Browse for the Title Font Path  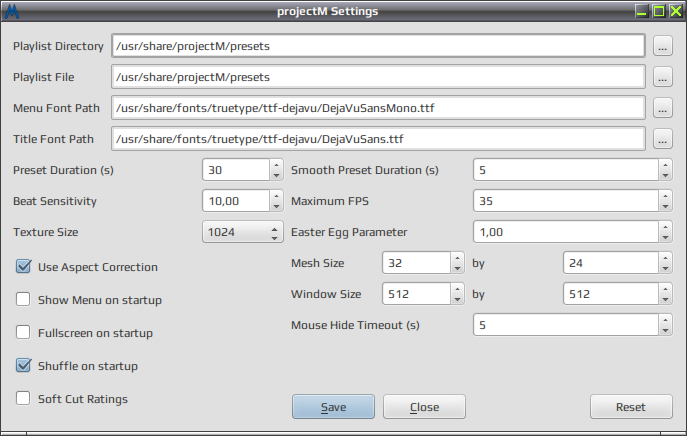662,139
